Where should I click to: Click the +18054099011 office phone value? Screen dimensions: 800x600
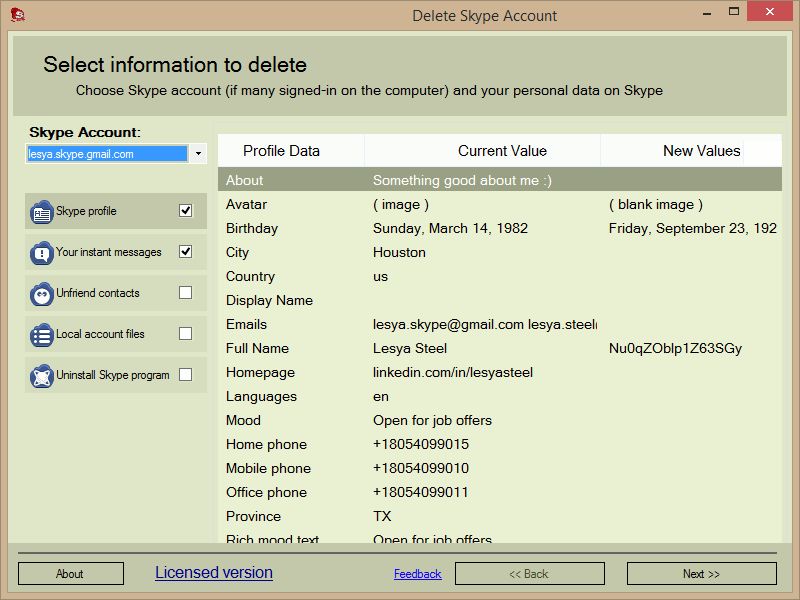421,492
